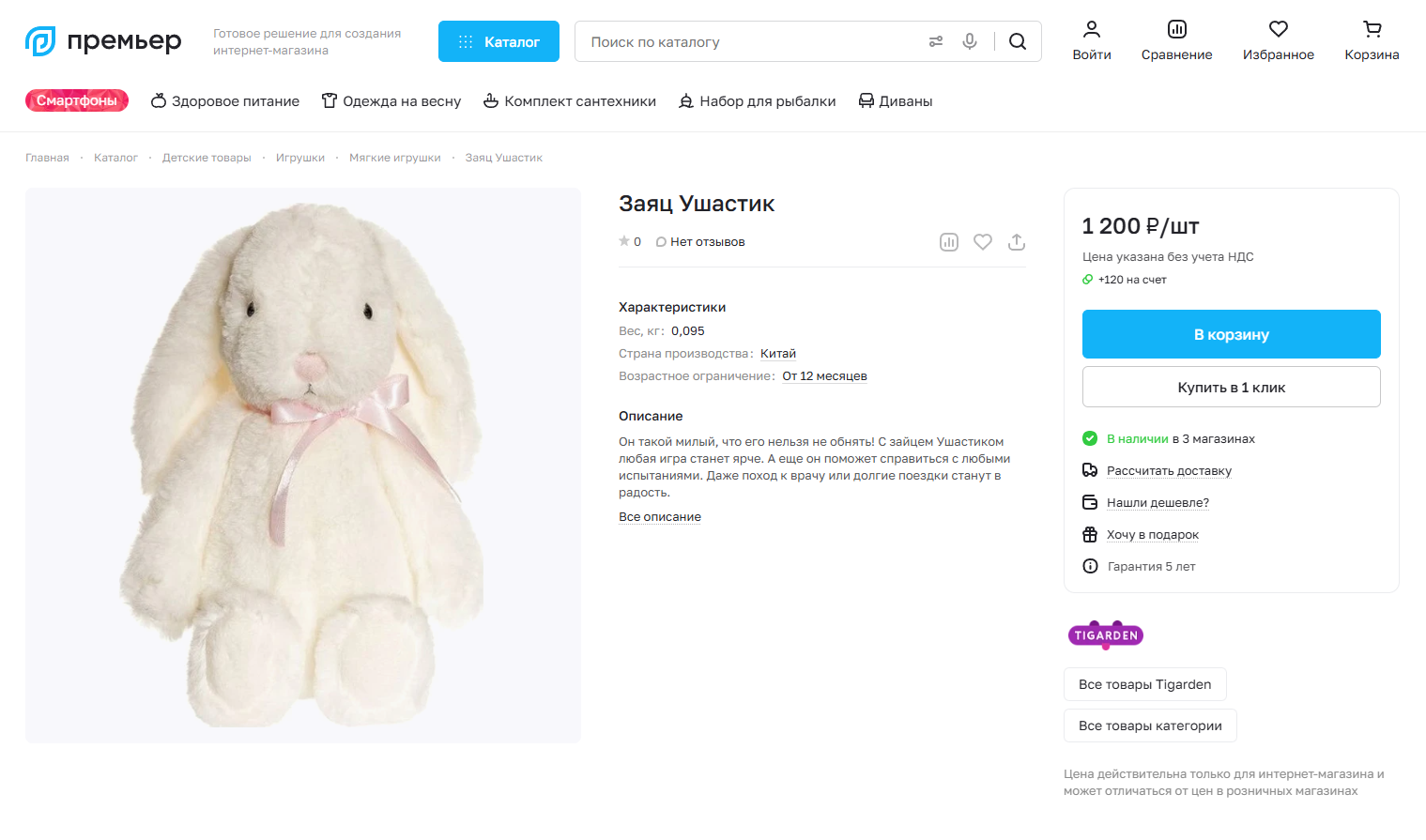Go to Мягкие игрушки breadcrumb
The width and height of the screenshot is (1426, 840).
point(395,158)
